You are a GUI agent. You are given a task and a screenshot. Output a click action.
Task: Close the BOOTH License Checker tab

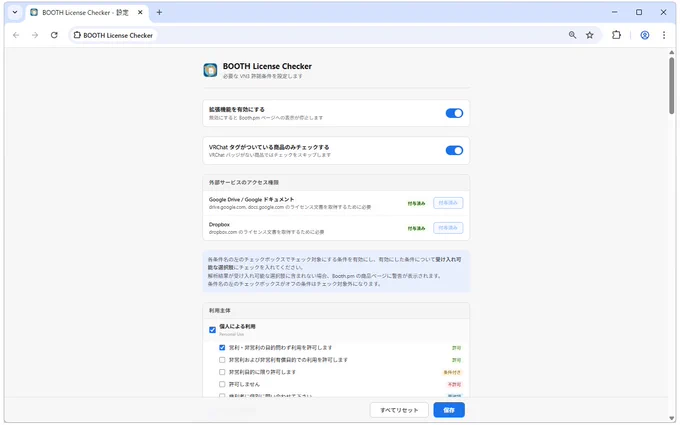point(140,13)
